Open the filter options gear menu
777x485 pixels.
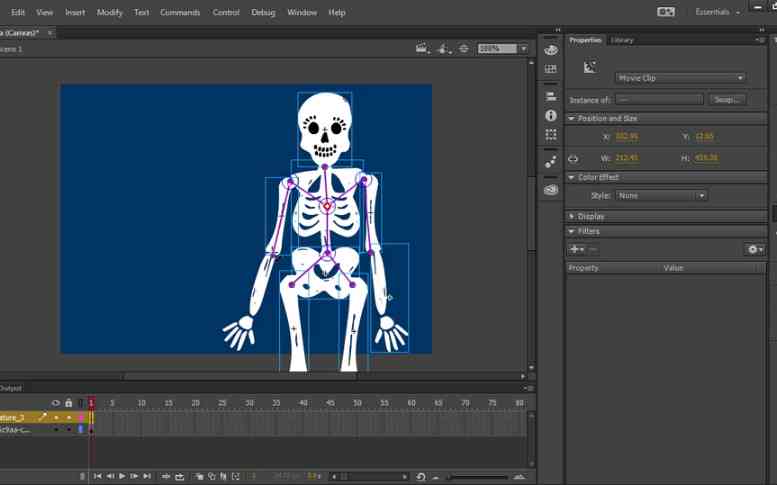click(755, 249)
